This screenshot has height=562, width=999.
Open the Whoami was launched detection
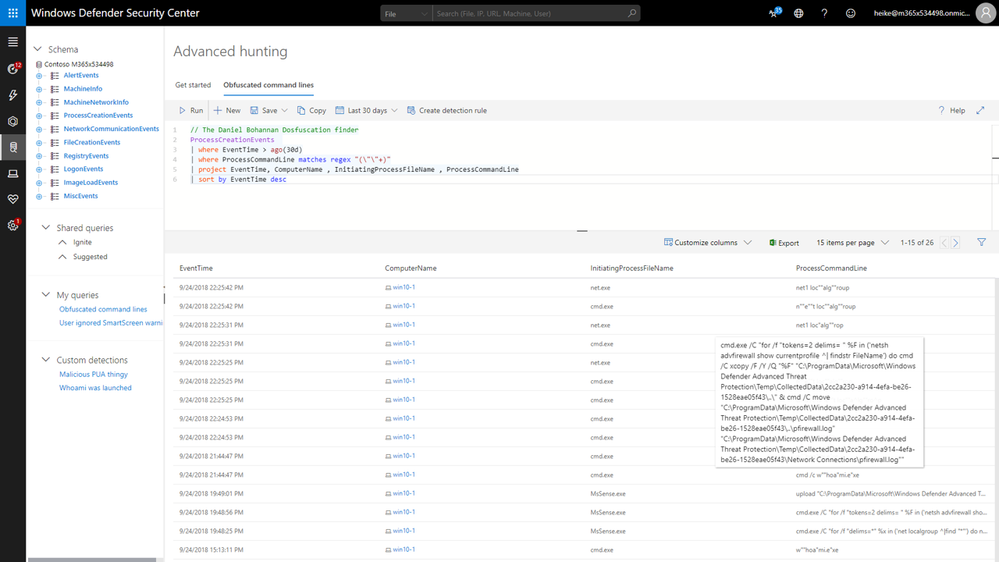tap(96, 387)
